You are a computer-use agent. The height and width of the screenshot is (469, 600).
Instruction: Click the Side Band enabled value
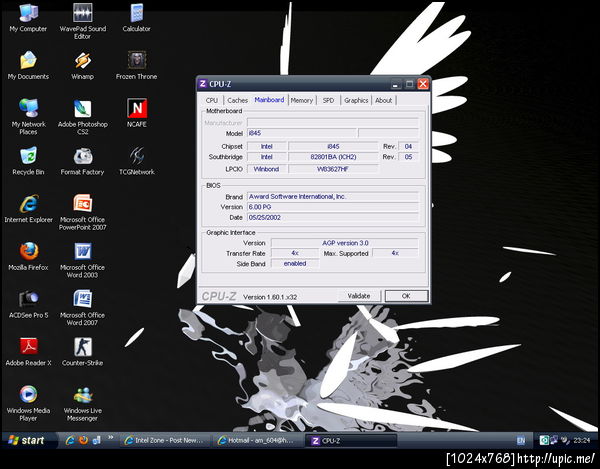click(295, 263)
